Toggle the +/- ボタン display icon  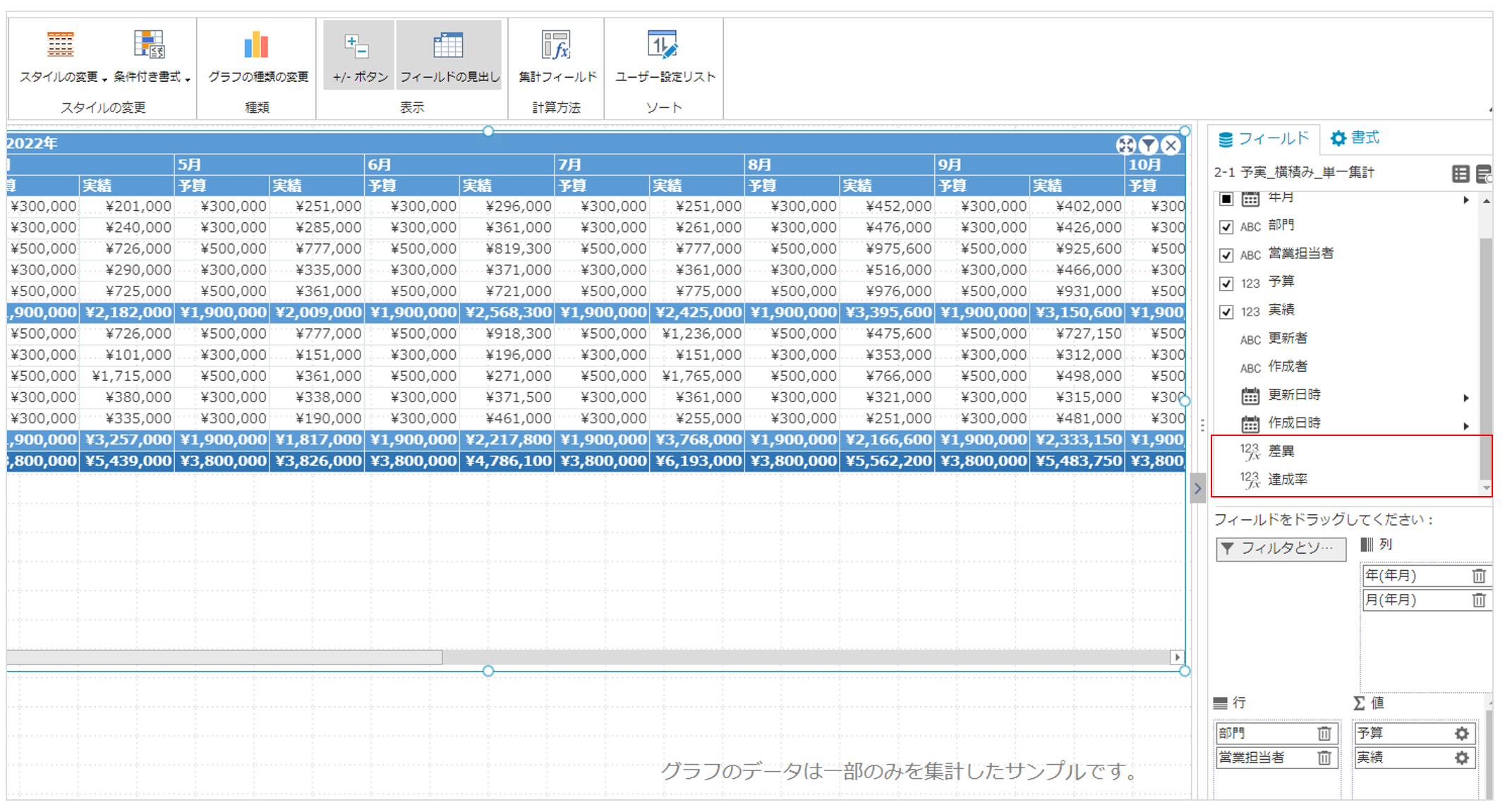pyautogui.click(x=358, y=47)
